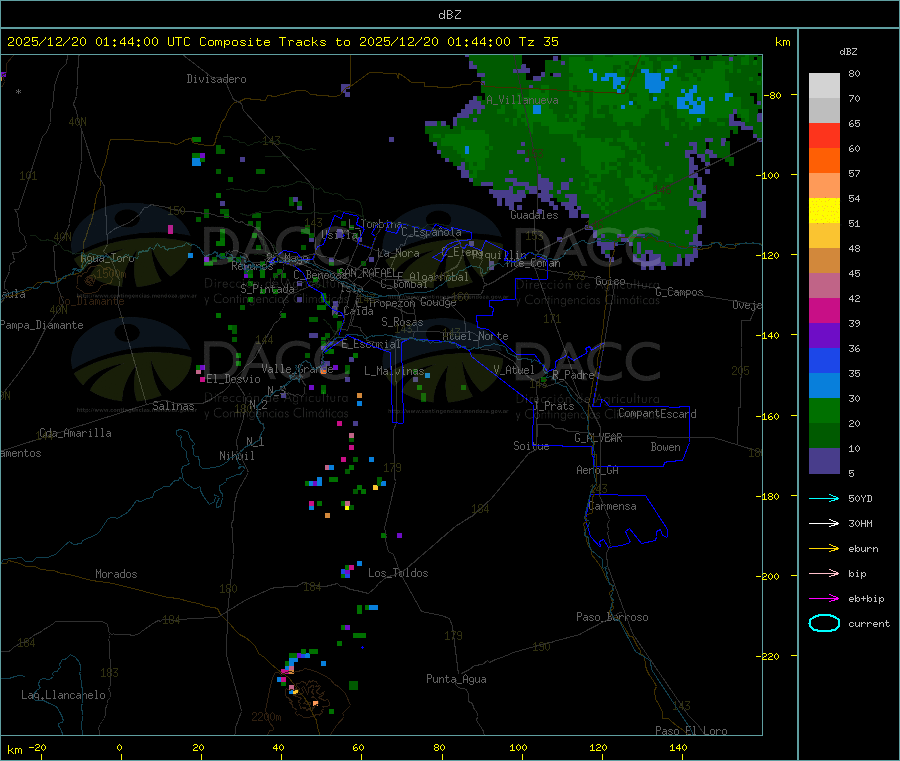Click the 'Paso_Barroso' map label
Screen dimensions: 900x761
click(612, 617)
